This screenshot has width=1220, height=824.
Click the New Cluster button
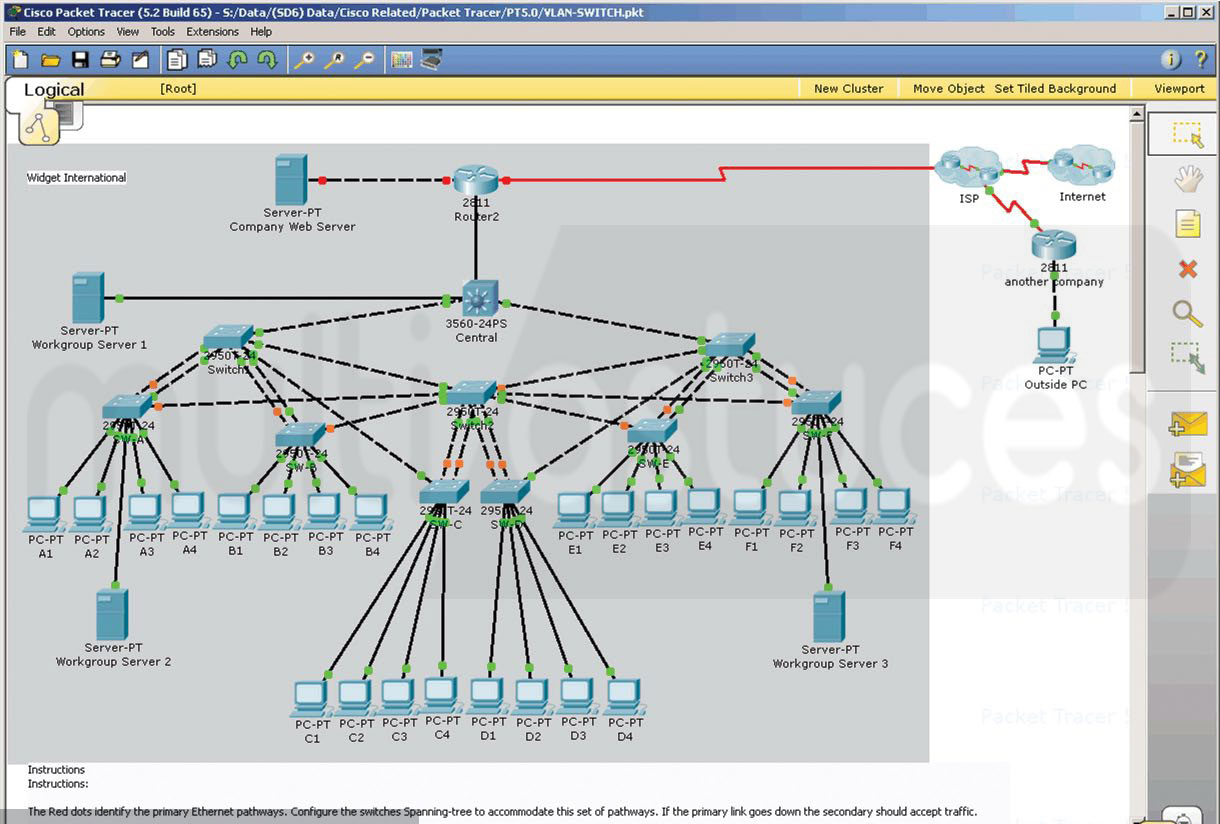[848, 89]
